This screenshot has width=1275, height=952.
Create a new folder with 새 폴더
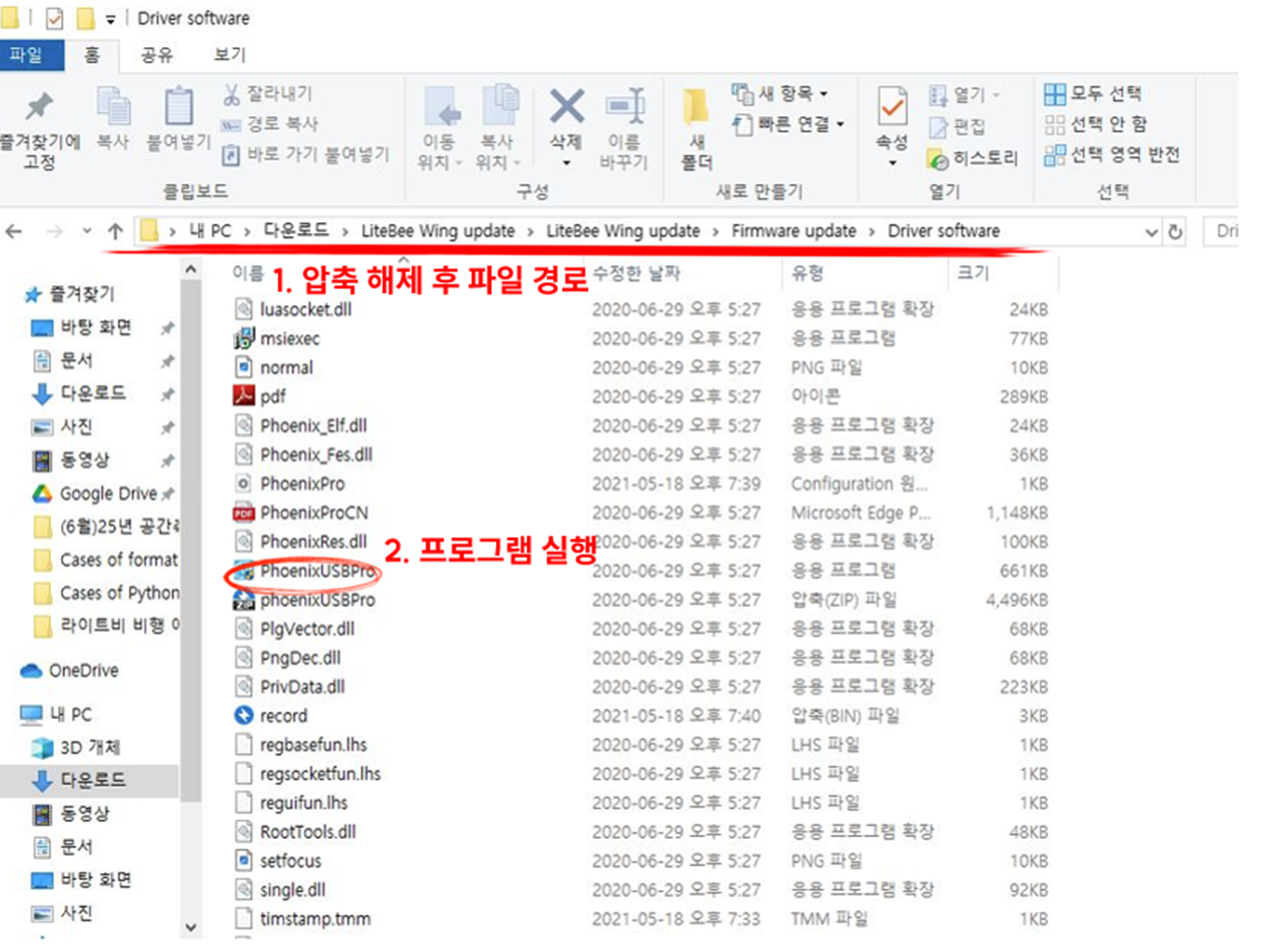[697, 129]
